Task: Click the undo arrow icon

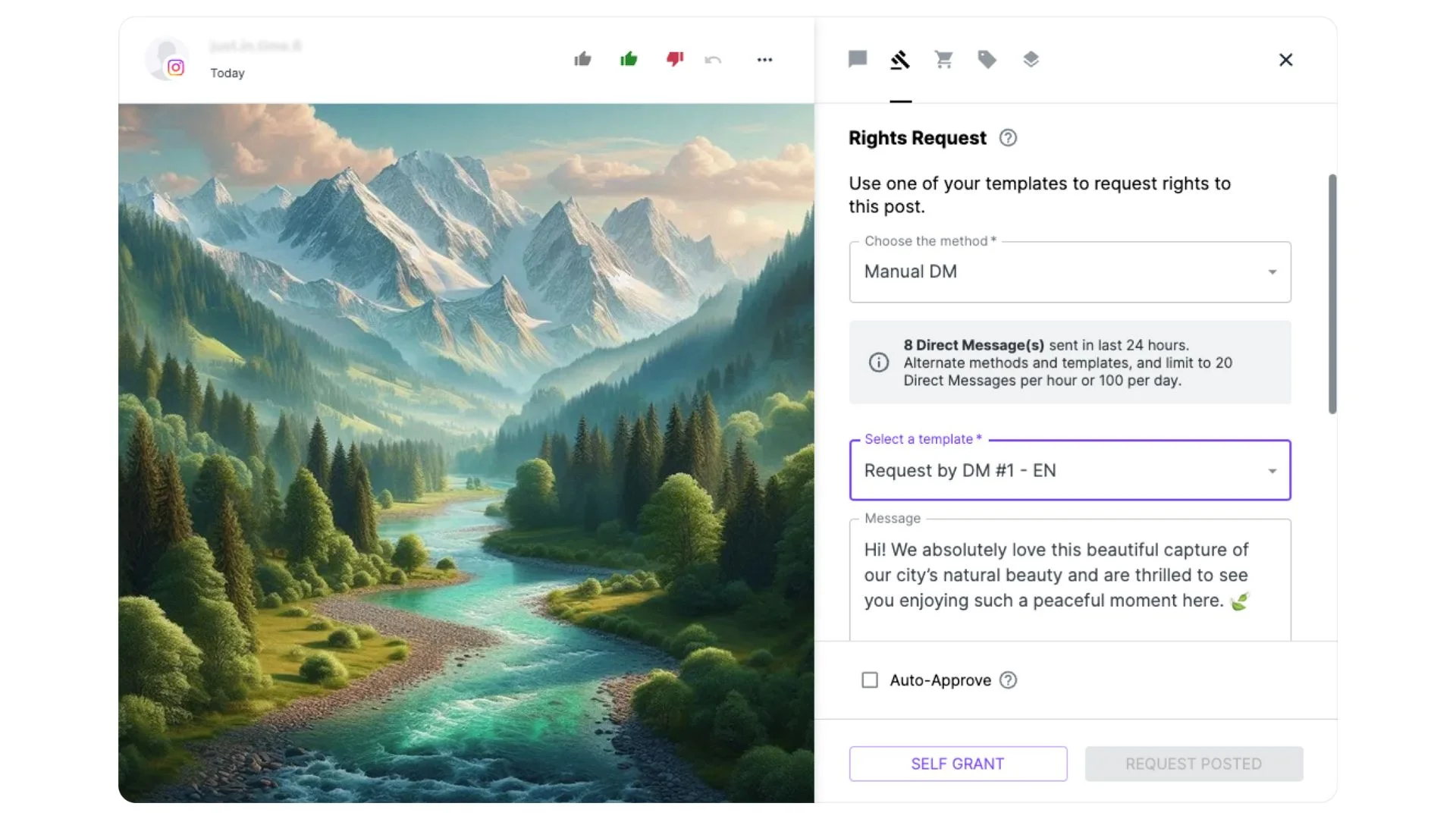Action: [713, 60]
